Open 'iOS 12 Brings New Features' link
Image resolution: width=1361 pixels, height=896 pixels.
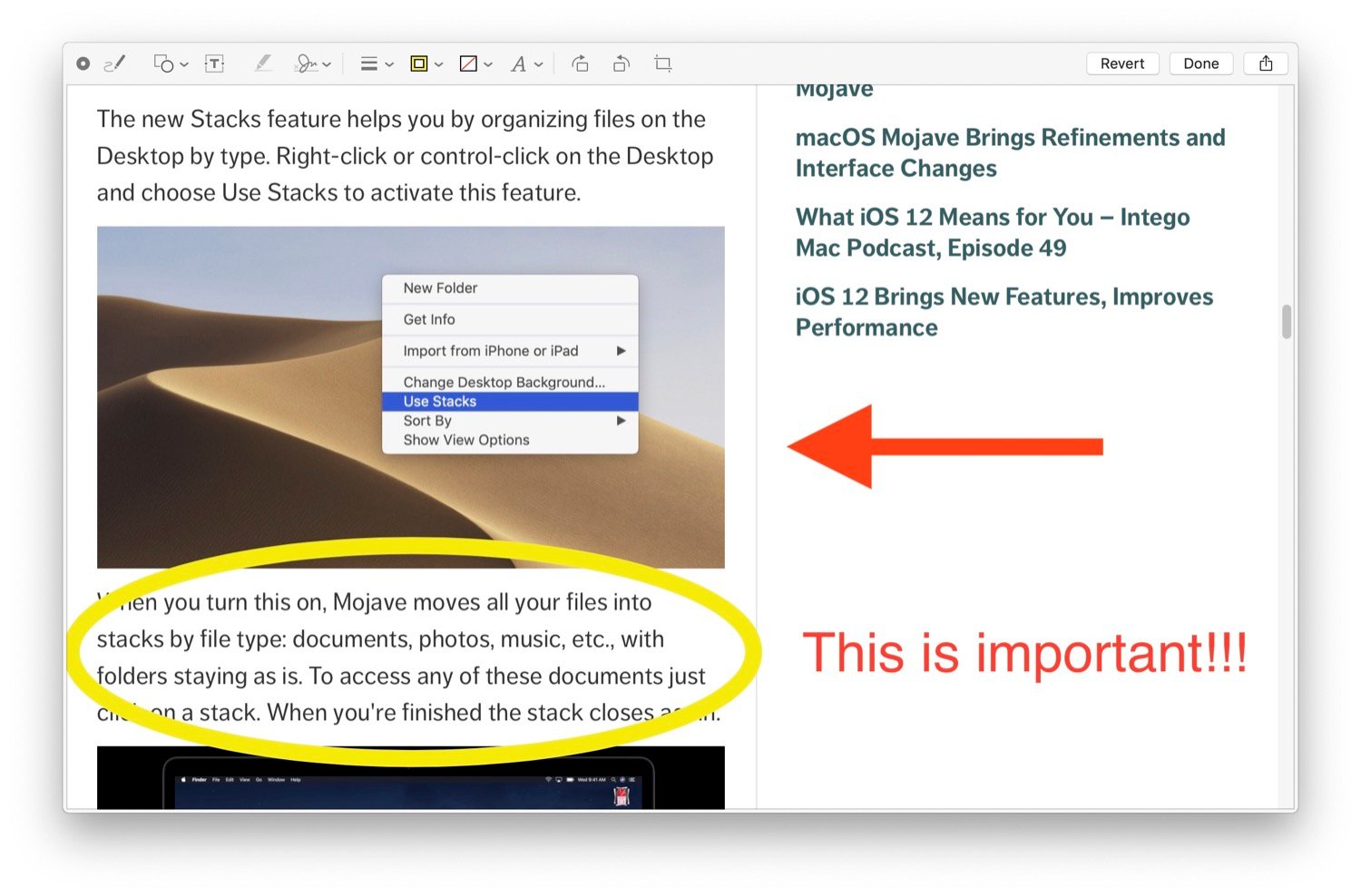[1004, 312]
